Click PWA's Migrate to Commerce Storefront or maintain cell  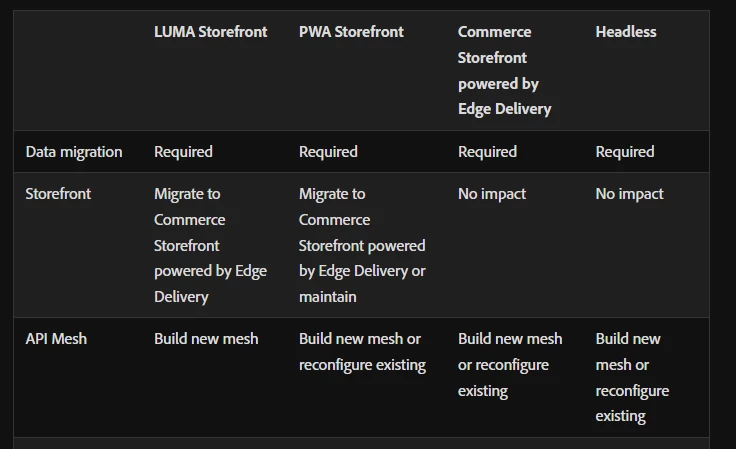(362, 245)
